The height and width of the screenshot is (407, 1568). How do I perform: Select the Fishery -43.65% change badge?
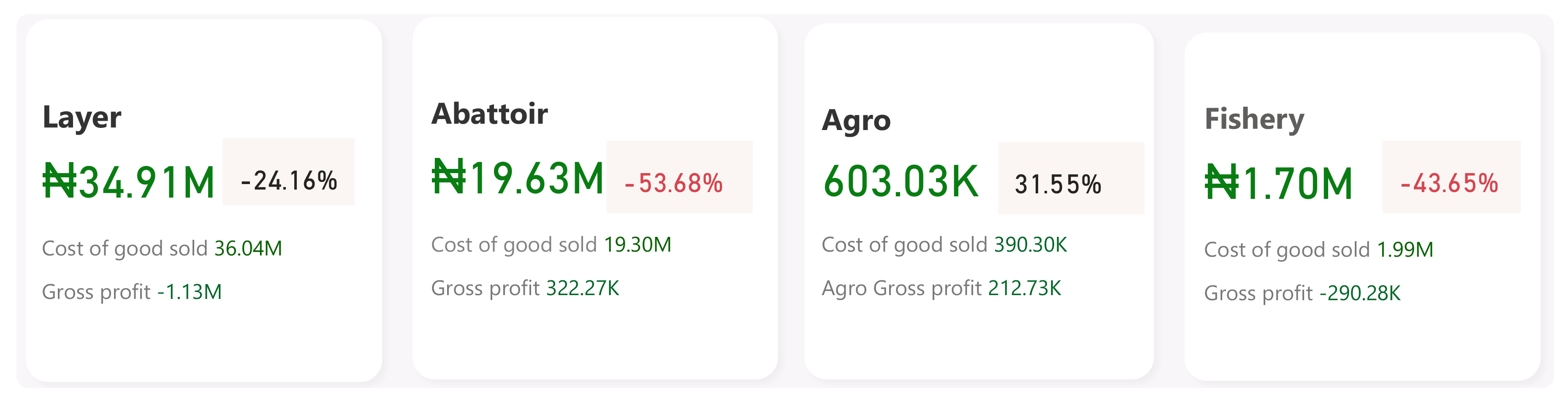pyautogui.click(x=1451, y=177)
